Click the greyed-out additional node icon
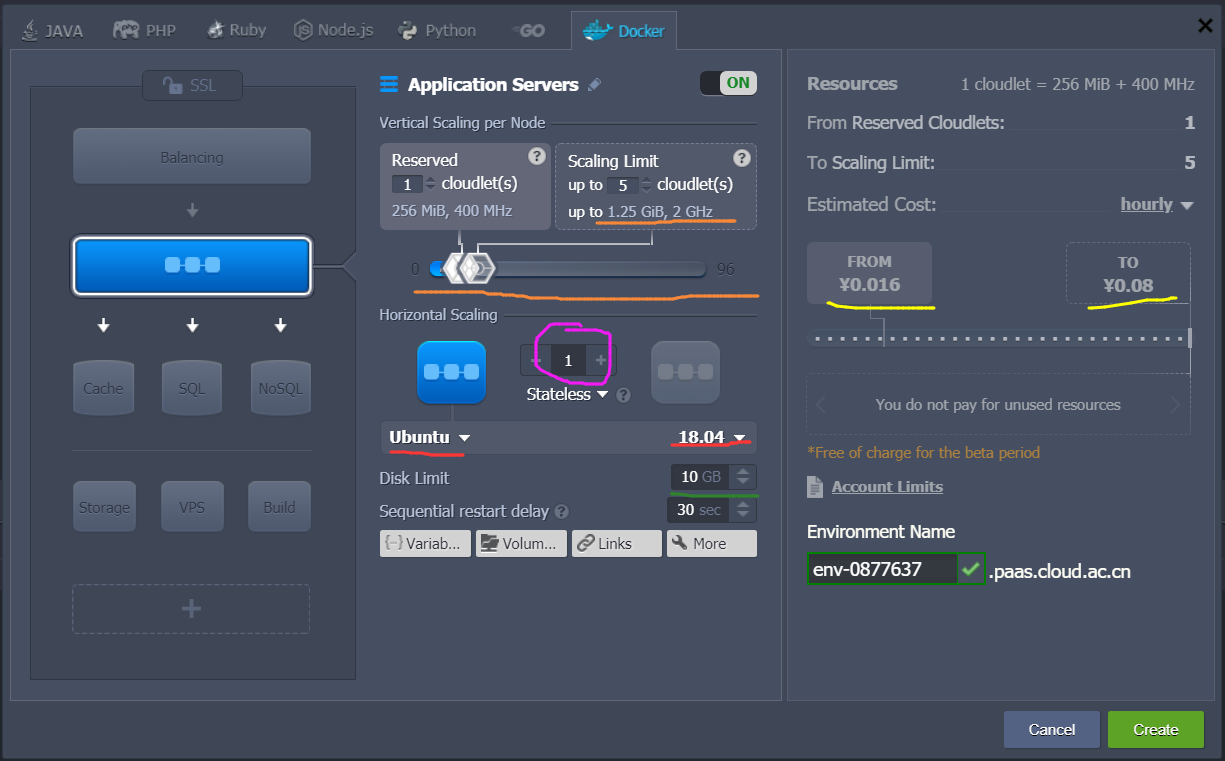The image size is (1225, 761). tap(686, 372)
